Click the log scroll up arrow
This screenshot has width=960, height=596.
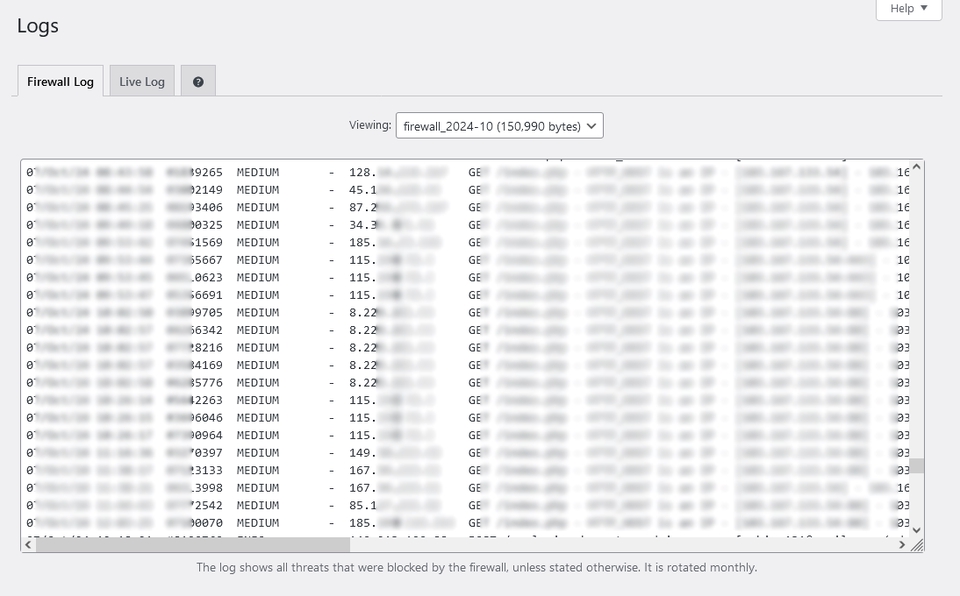point(916,167)
